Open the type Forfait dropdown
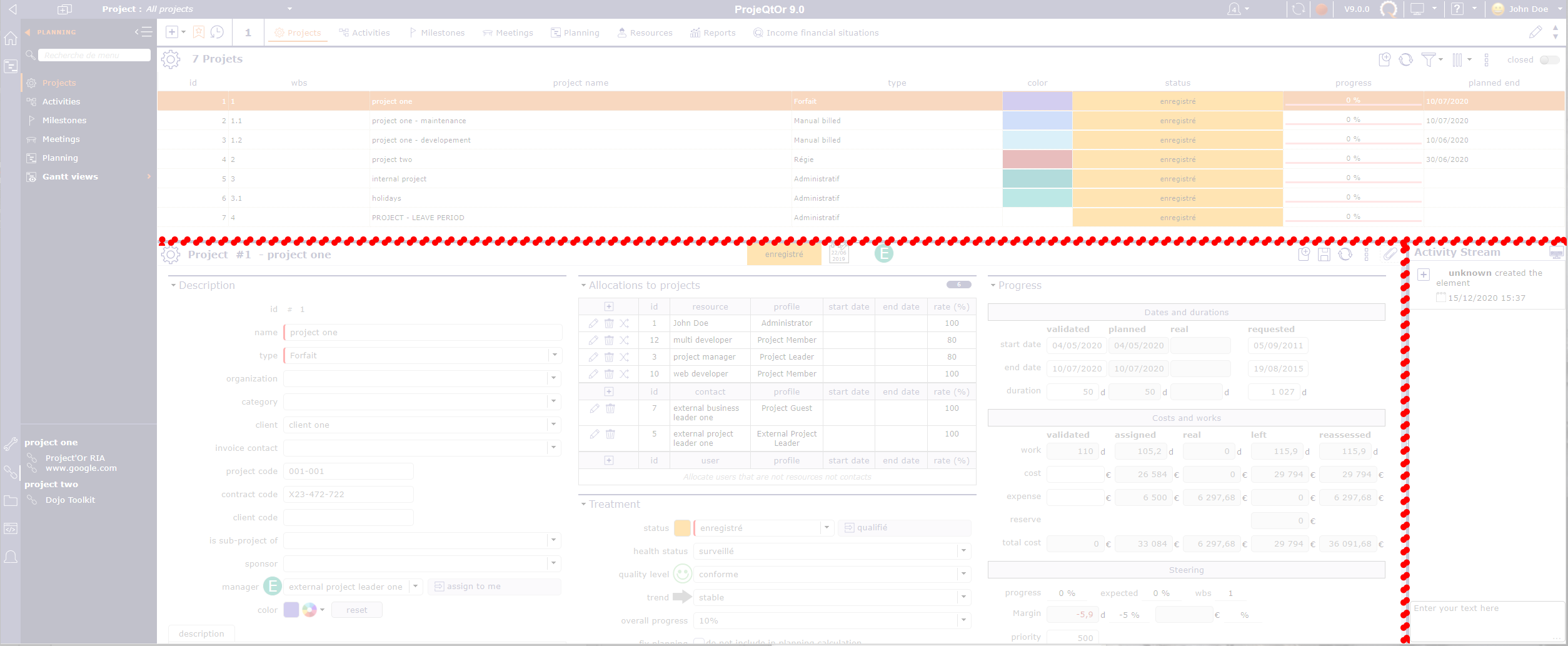 pyautogui.click(x=554, y=355)
